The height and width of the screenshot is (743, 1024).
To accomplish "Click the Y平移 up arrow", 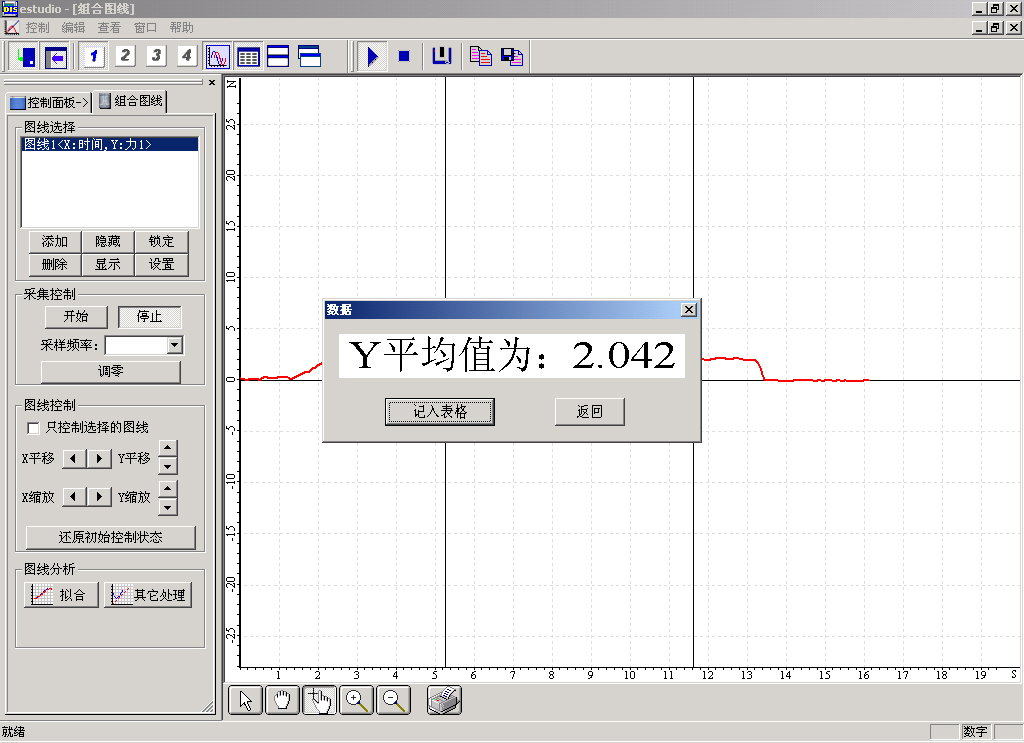I will 168,449.
